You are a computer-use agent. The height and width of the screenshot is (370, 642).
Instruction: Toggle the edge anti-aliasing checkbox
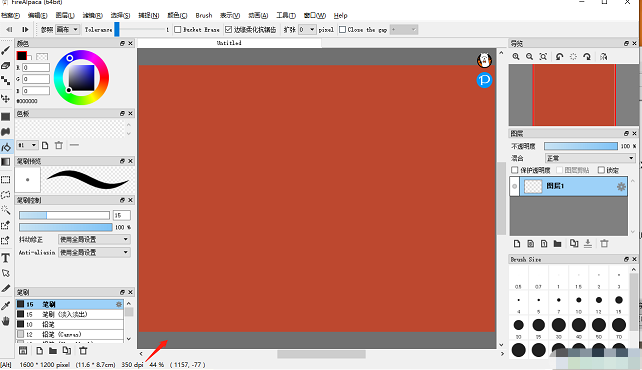pyautogui.click(x=228, y=29)
